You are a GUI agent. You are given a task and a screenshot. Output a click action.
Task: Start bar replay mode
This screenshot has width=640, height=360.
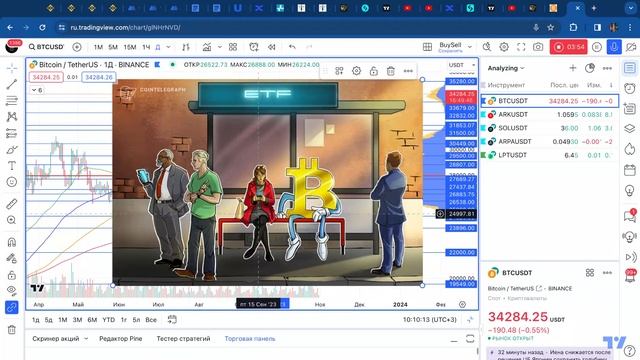pyautogui.click(x=271, y=47)
